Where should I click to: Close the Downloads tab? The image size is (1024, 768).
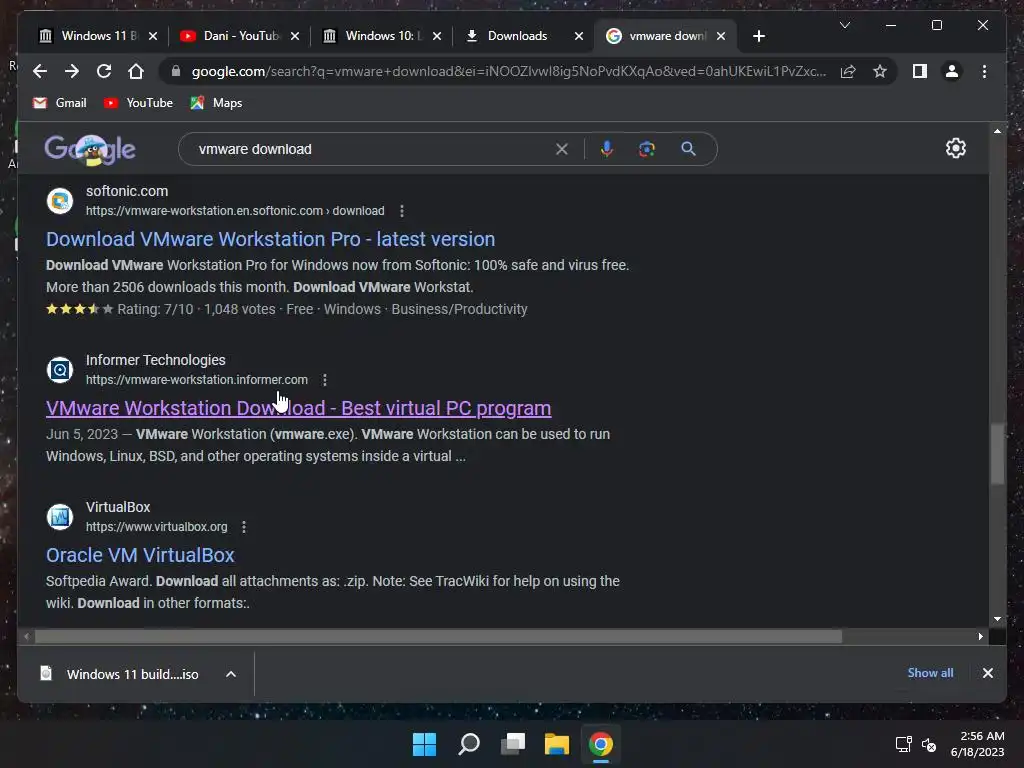(x=579, y=36)
